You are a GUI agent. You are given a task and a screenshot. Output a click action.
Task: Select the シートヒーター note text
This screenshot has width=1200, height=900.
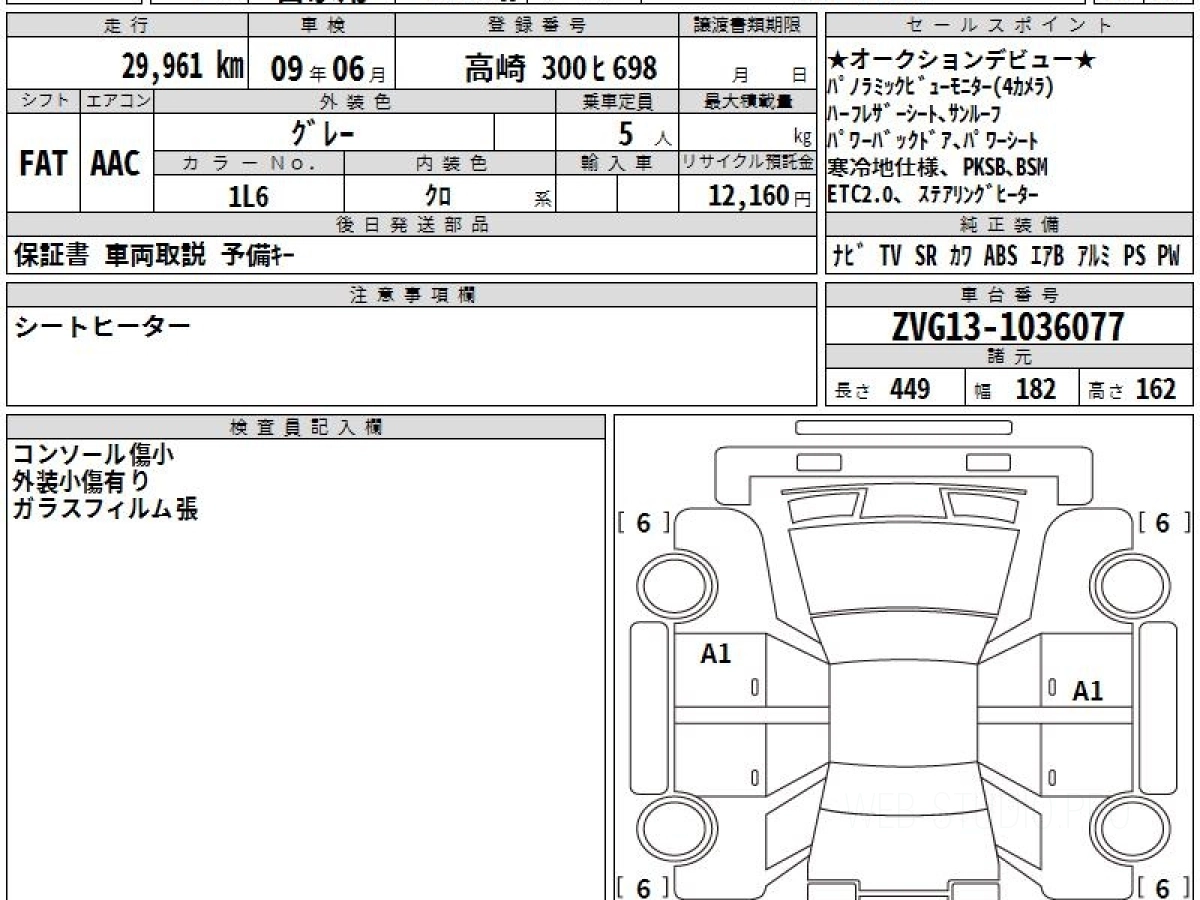tap(102, 326)
